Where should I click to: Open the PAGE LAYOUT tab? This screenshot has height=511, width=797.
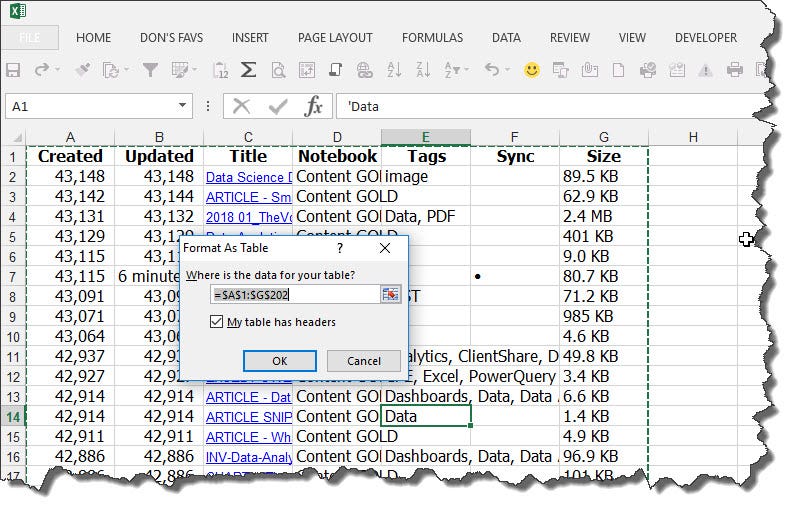[x=335, y=38]
